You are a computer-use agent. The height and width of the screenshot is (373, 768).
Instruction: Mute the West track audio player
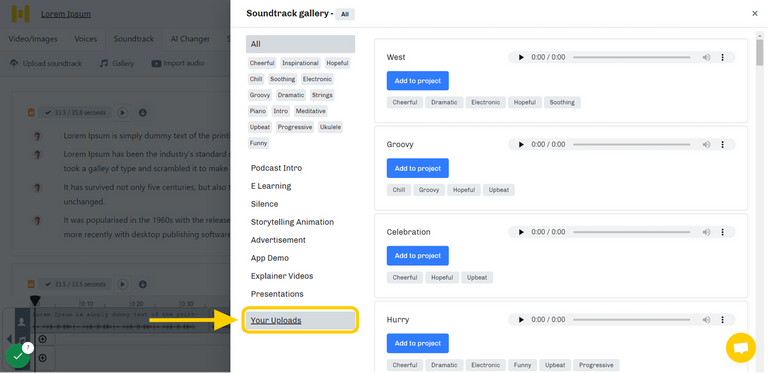pyautogui.click(x=706, y=57)
